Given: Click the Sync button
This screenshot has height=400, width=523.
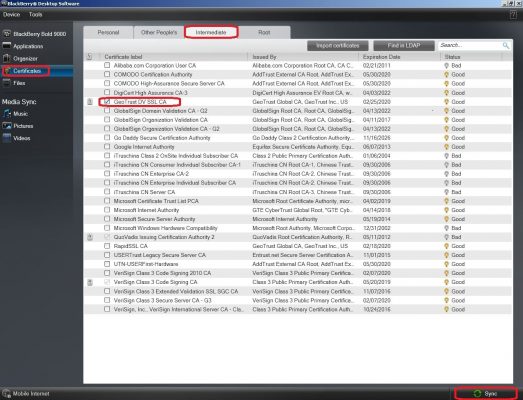Looking at the screenshot, I should (485, 394).
